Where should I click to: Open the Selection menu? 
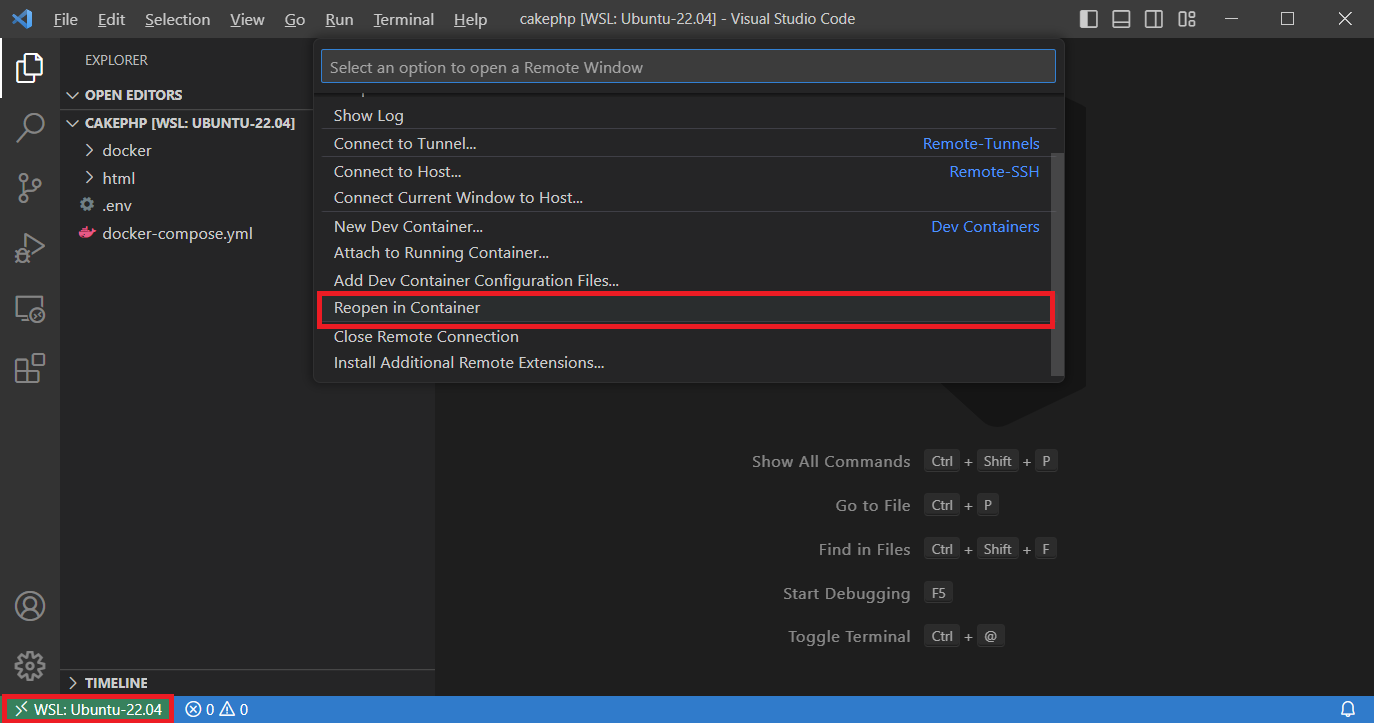tap(177, 19)
